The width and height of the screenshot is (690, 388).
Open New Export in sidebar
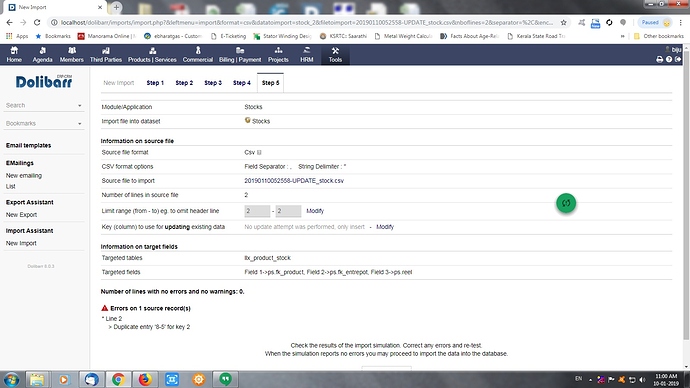(x=21, y=215)
